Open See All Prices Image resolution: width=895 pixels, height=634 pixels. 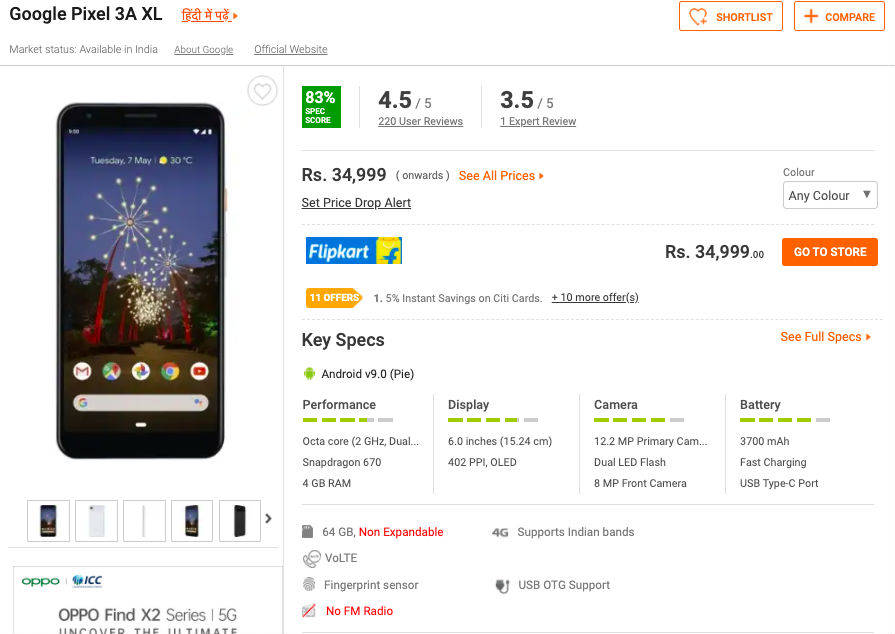[501, 176]
